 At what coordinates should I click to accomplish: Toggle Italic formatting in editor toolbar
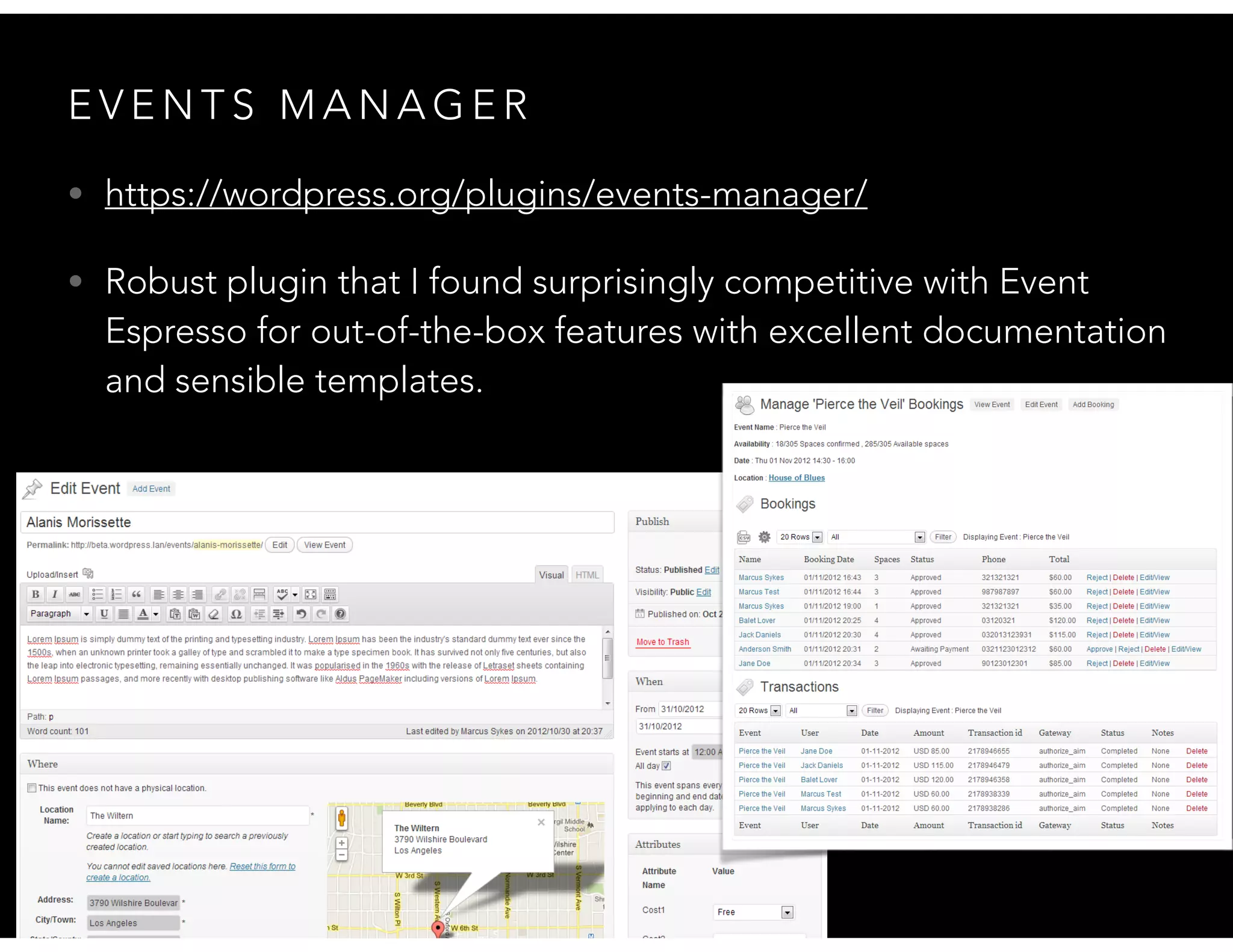click(x=55, y=595)
